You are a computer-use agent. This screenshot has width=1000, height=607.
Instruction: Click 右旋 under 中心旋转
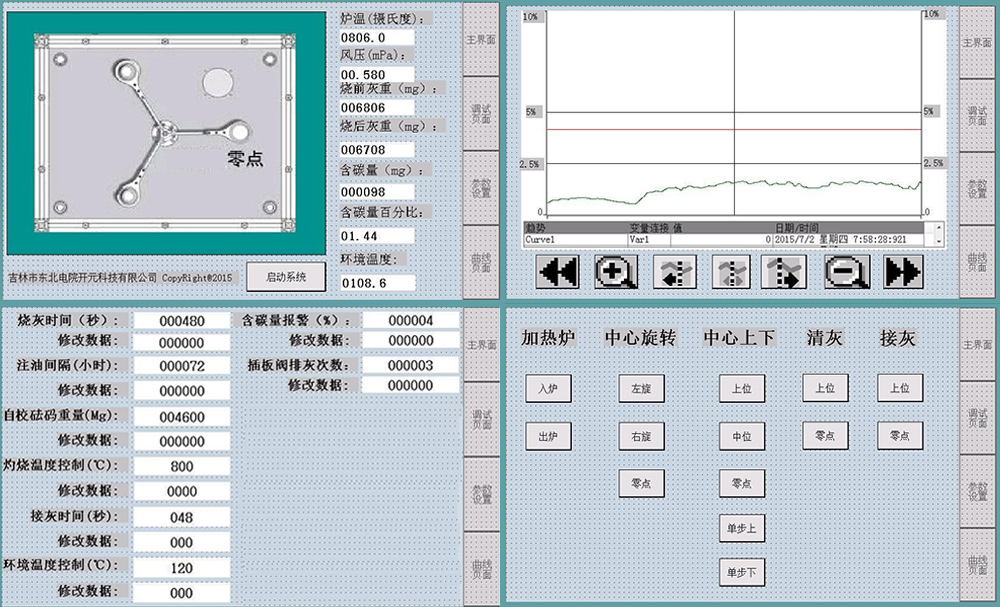click(x=641, y=436)
